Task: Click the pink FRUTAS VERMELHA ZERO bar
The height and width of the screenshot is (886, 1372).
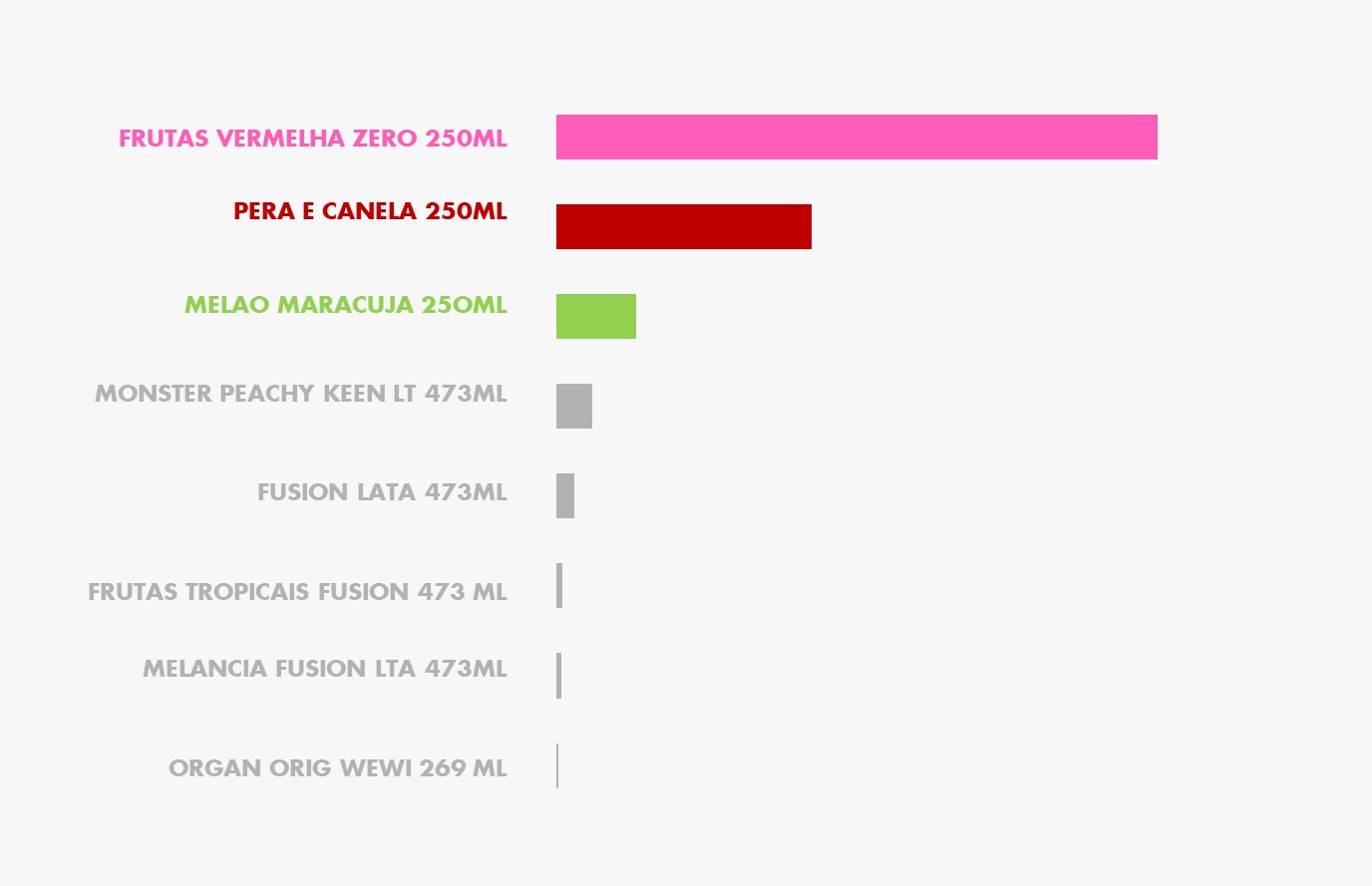Action: click(857, 138)
